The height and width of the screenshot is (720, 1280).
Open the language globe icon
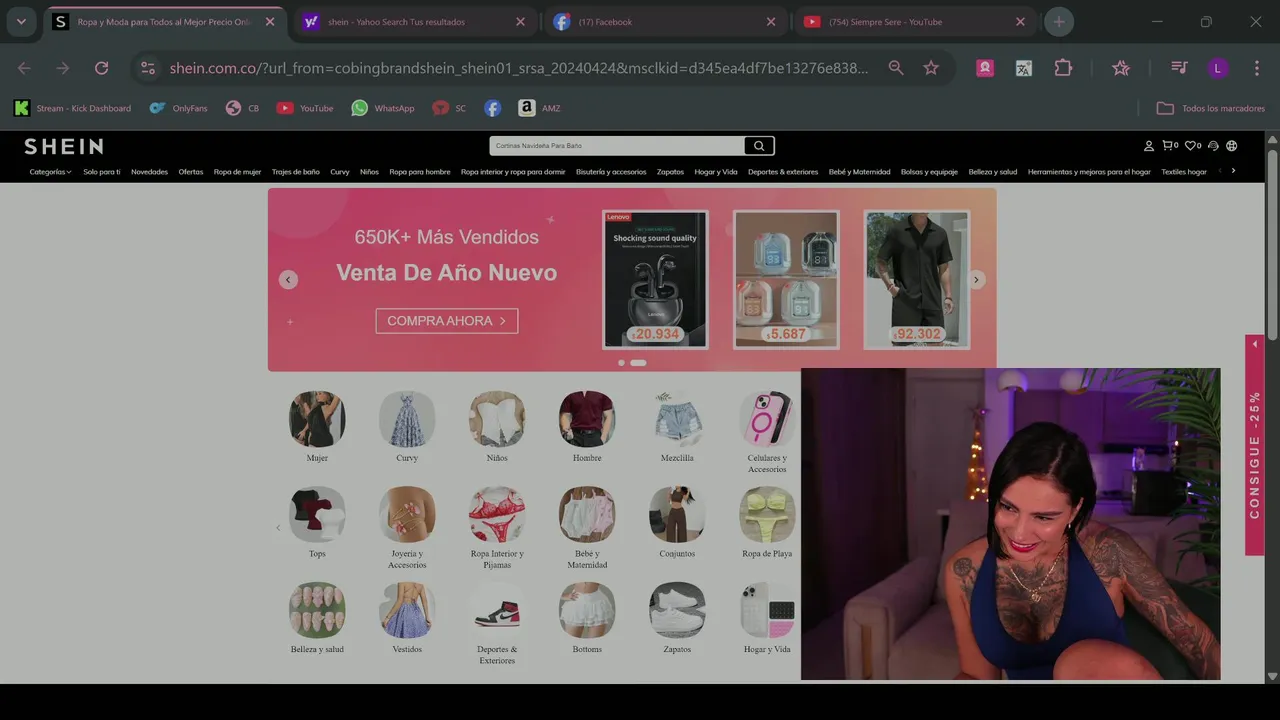pyautogui.click(x=1232, y=146)
